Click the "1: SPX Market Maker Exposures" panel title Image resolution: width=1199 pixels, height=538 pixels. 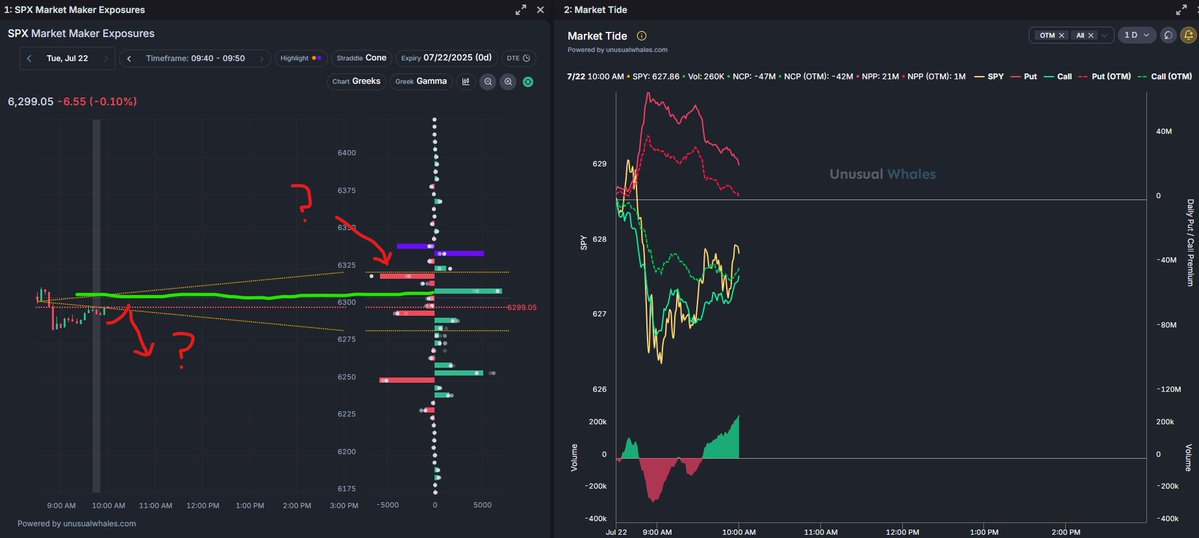[75, 10]
